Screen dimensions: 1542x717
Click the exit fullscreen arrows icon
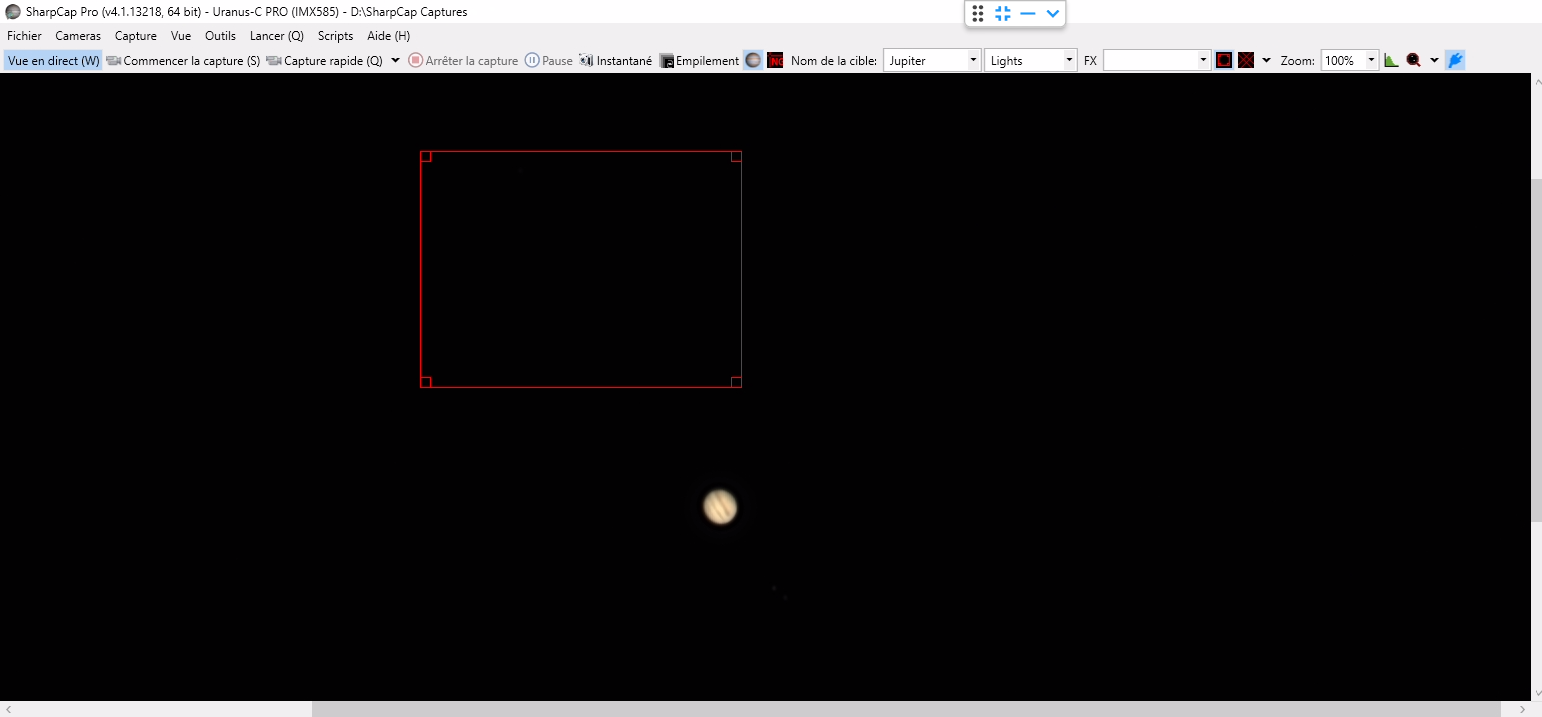click(x=1003, y=13)
